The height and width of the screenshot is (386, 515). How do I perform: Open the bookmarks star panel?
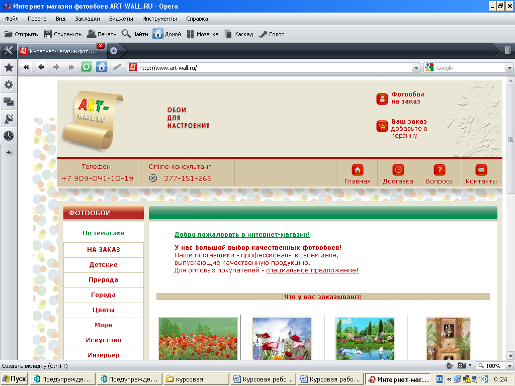9,68
